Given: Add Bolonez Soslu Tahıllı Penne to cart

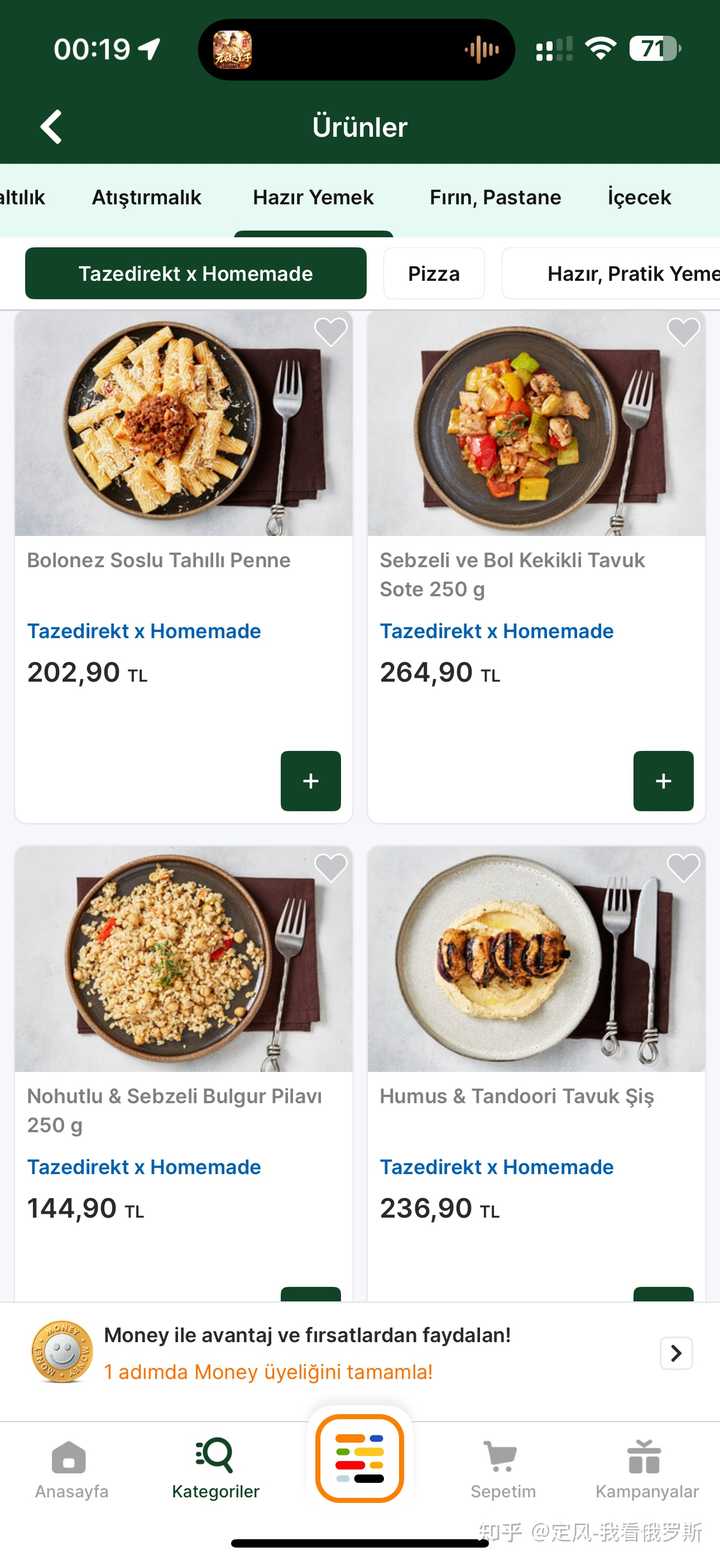Looking at the screenshot, I should coord(310,781).
